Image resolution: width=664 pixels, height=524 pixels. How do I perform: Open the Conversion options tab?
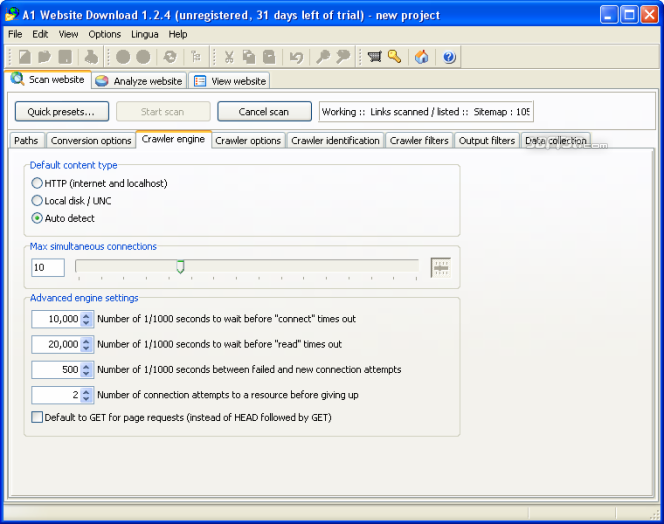point(91,141)
